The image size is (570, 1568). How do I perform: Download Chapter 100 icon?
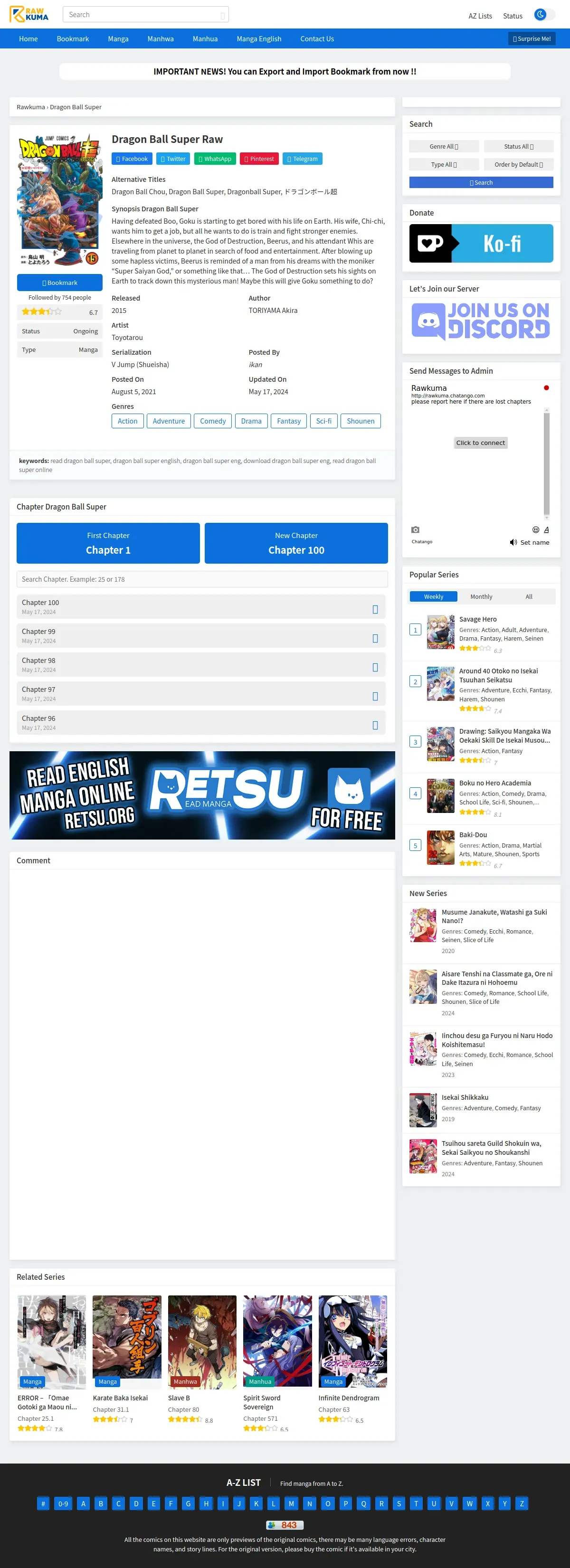[x=375, y=609]
